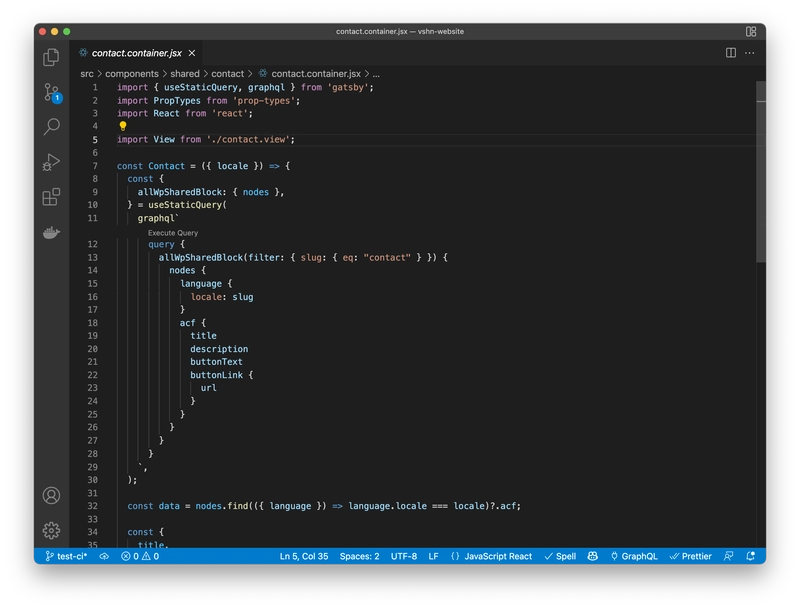
Task: Open the Docker whale icon
Action: [x=51, y=233]
